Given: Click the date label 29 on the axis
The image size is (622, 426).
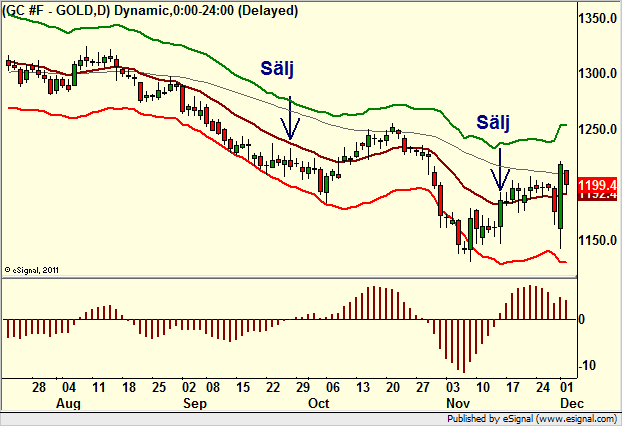Looking at the screenshot, I should tap(303, 387).
